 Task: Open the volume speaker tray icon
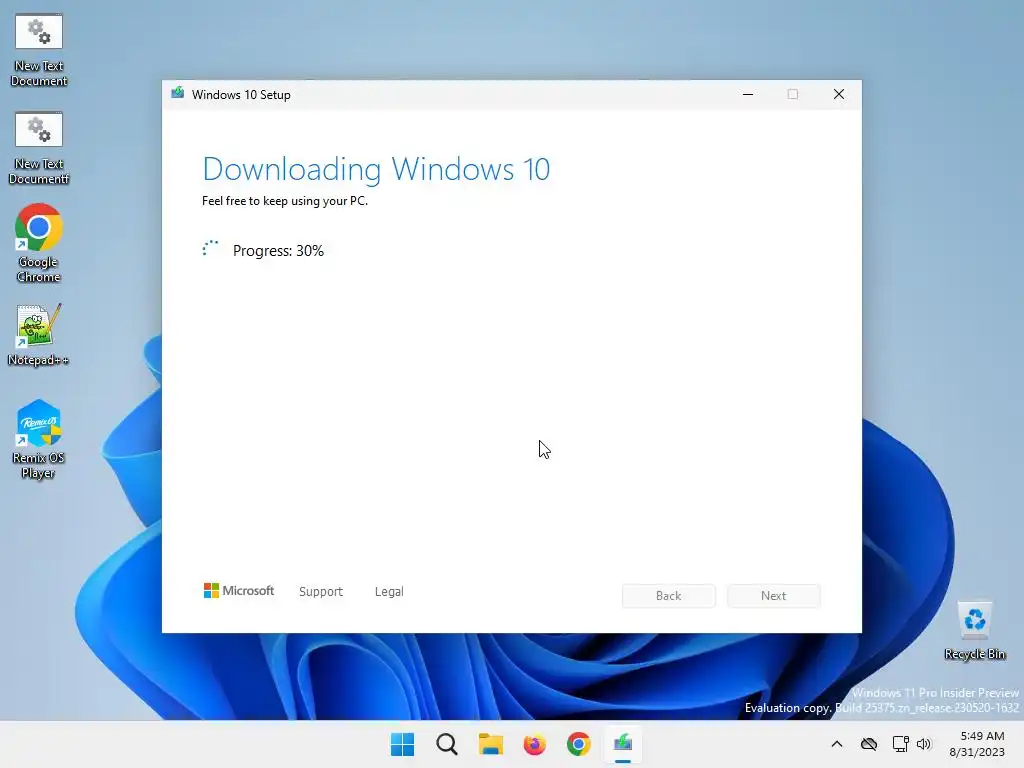924,744
